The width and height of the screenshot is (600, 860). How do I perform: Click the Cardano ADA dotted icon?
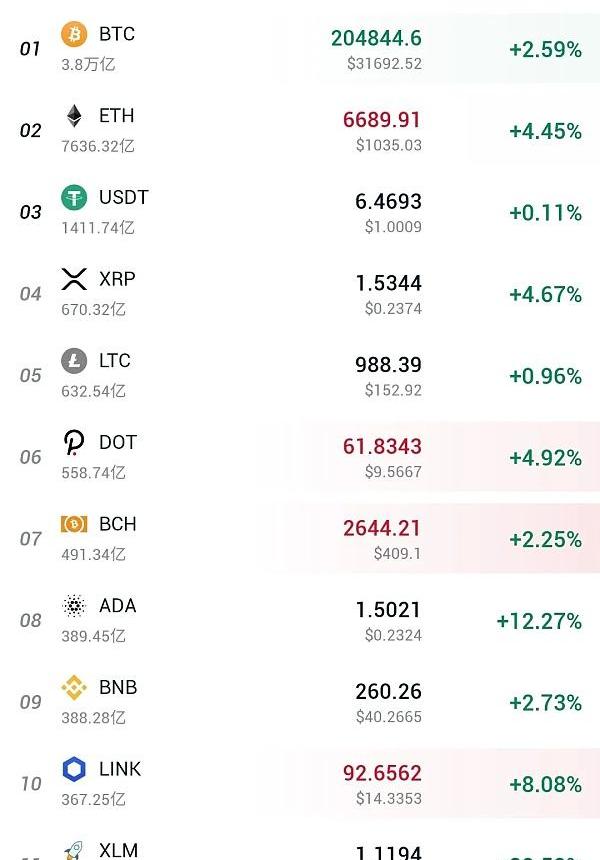point(74,606)
